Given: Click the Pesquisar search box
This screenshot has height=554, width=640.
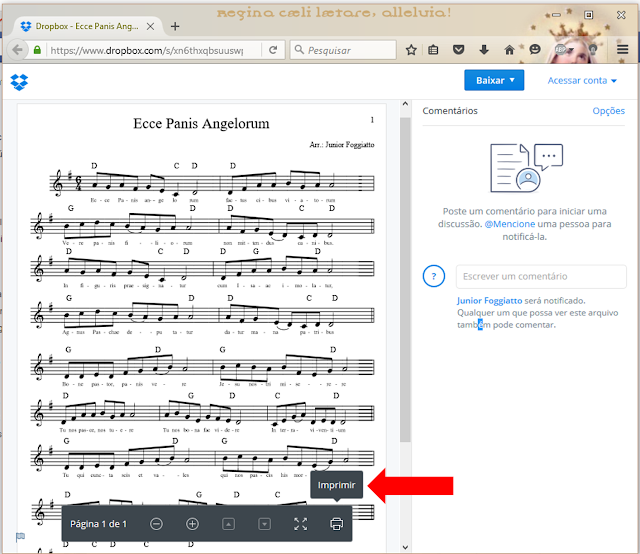Looking at the screenshot, I should point(343,50).
